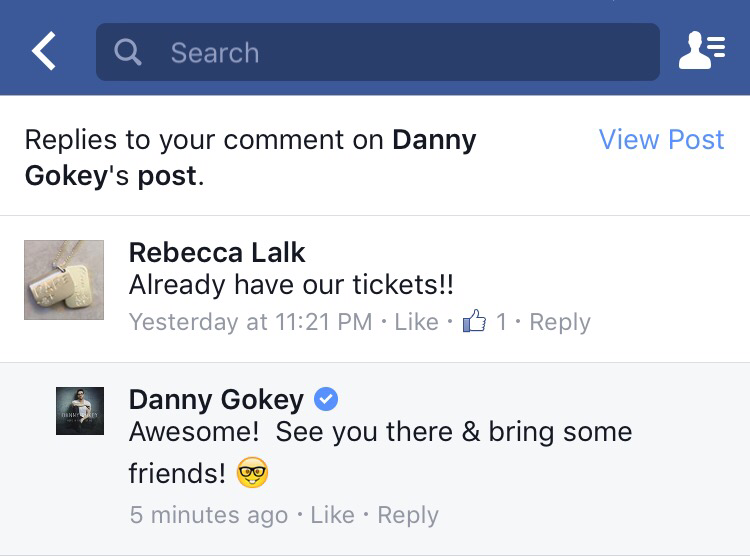Open the View Post link
The image size is (750, 556).
661,140
